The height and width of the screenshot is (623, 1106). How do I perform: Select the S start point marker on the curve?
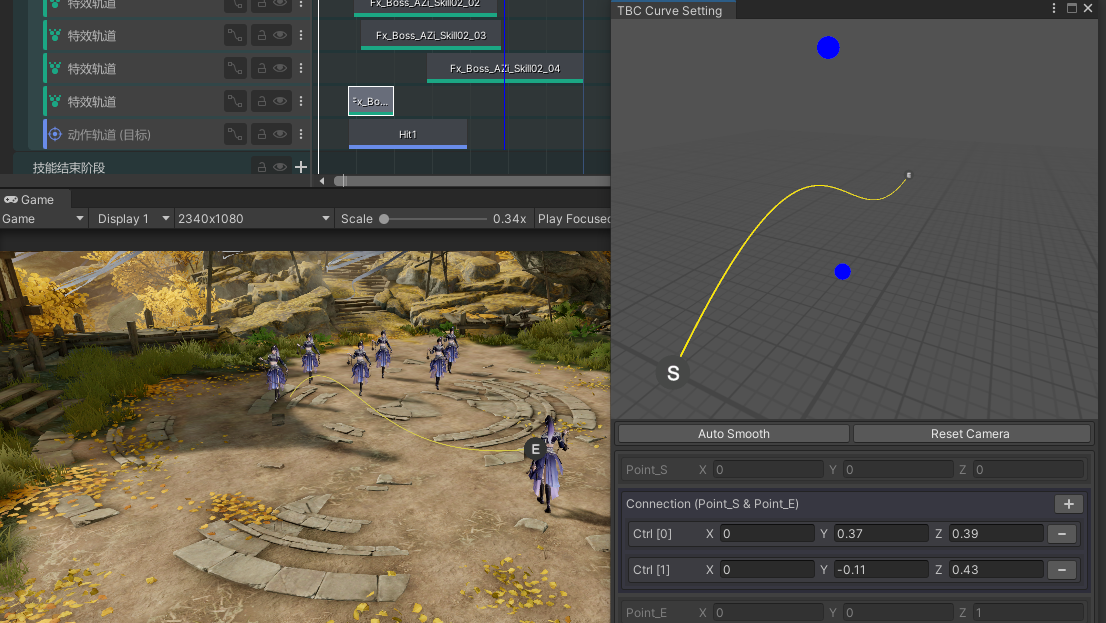pos(673,373)
